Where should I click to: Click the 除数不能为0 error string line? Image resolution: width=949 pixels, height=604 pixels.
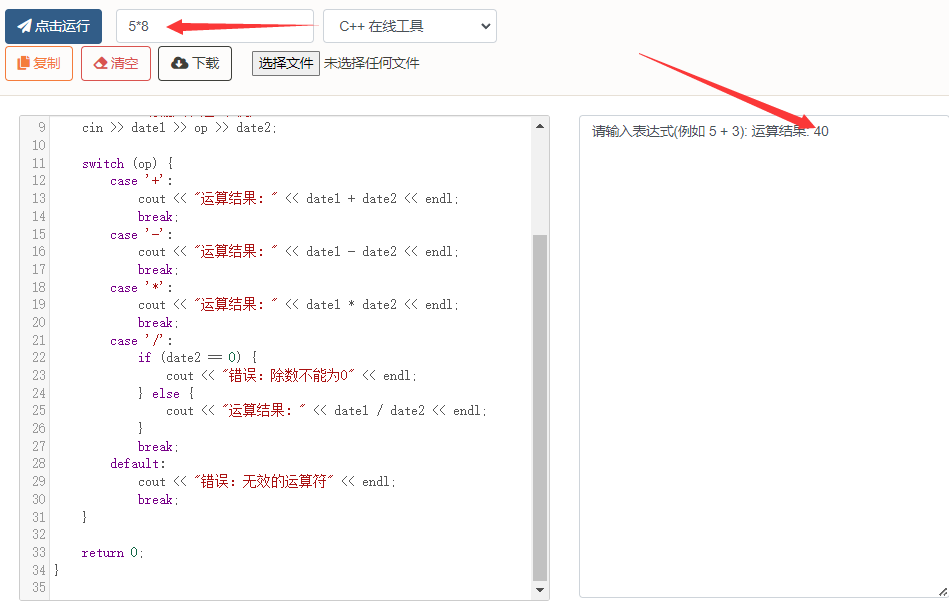[292, 376]
